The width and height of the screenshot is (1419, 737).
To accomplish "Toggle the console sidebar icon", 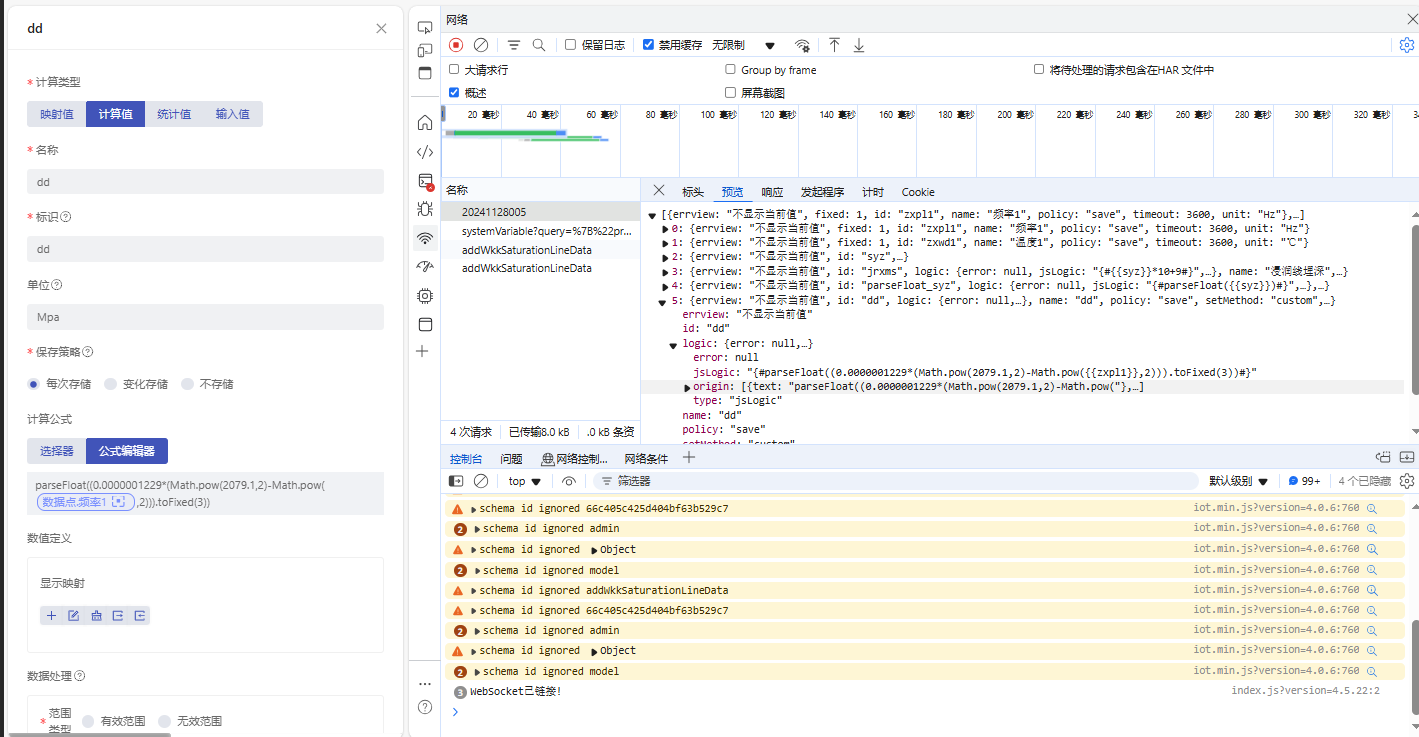I will pos(456,481).
